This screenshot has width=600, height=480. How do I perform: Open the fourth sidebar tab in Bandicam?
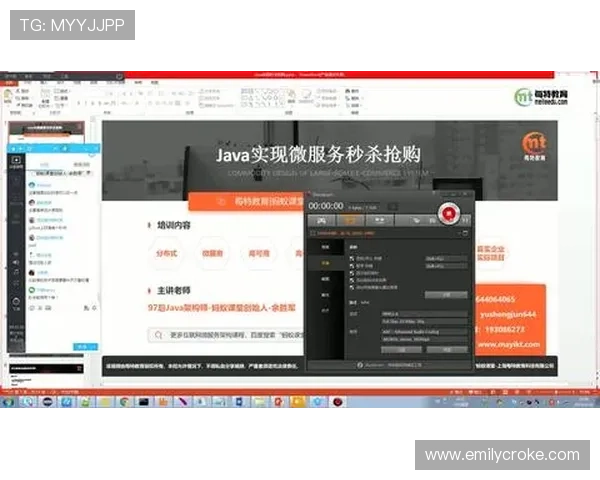click(325, 295)
